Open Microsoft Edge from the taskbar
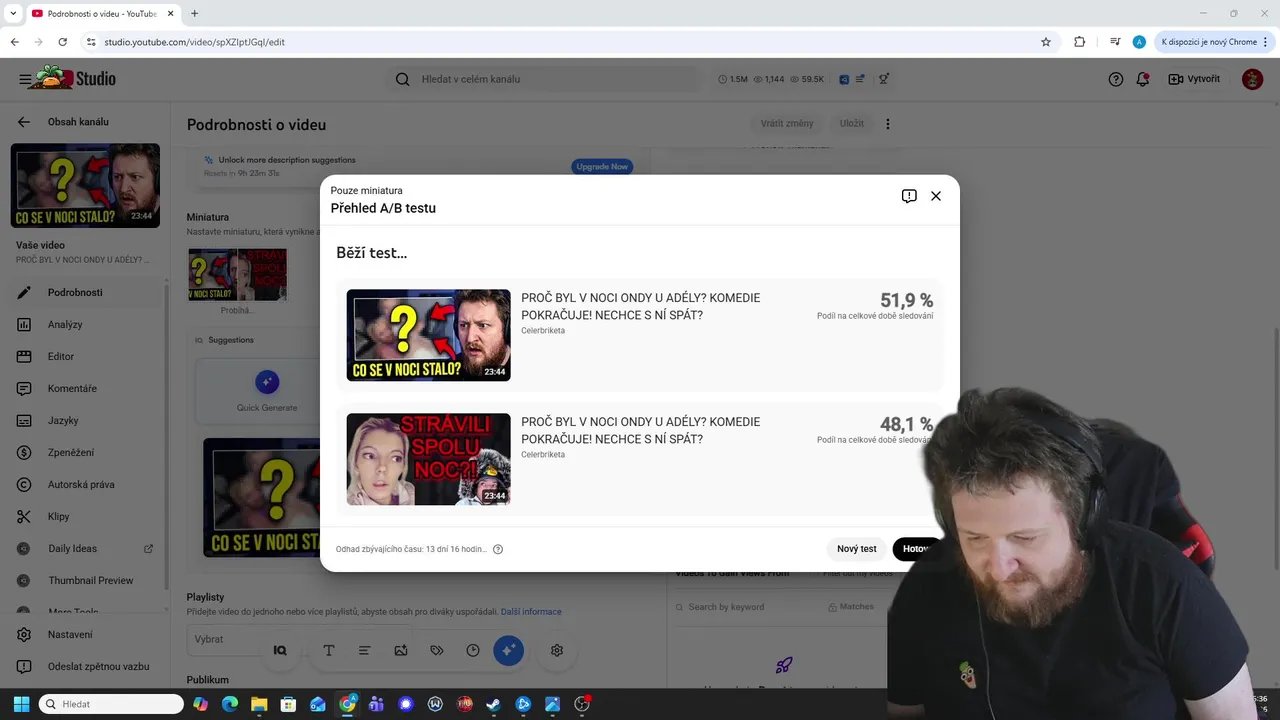Image resolution: width=1280 pixels, height=720 pixels. click(229, 704)
